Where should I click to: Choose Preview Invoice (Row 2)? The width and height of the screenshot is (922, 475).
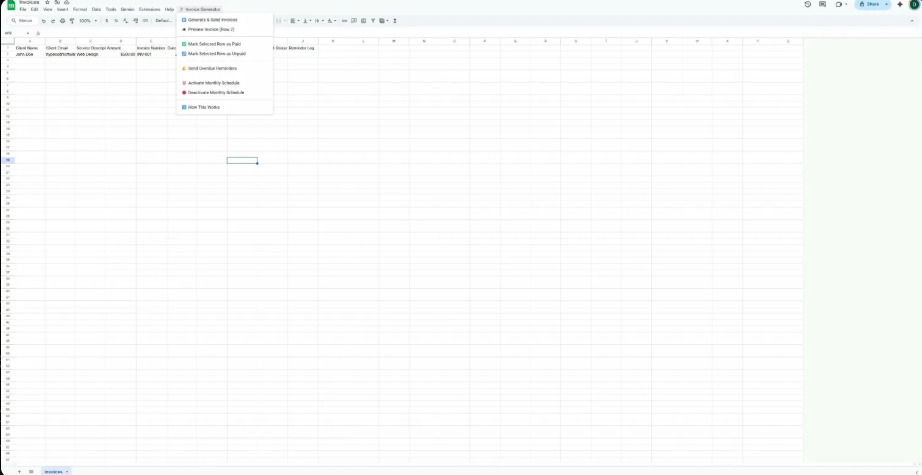pyautogui.click(x=225, y=29)
